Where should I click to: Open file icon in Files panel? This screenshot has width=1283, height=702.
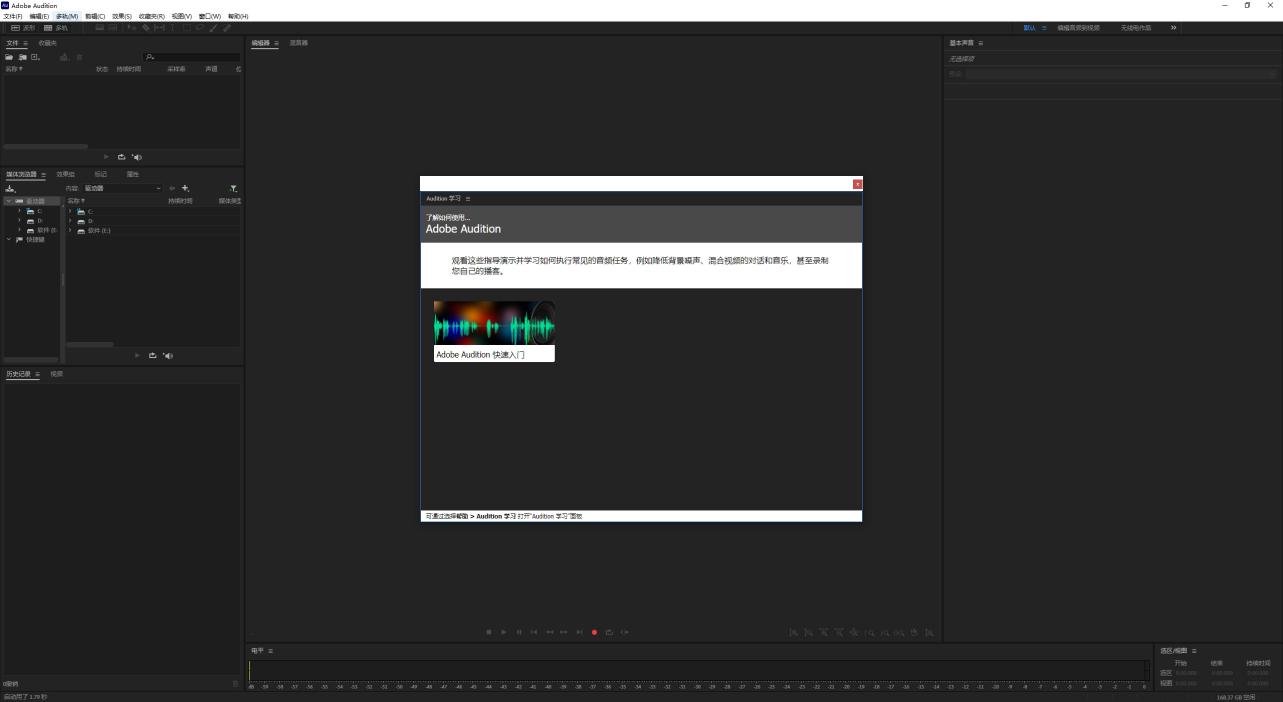(9, 57)
